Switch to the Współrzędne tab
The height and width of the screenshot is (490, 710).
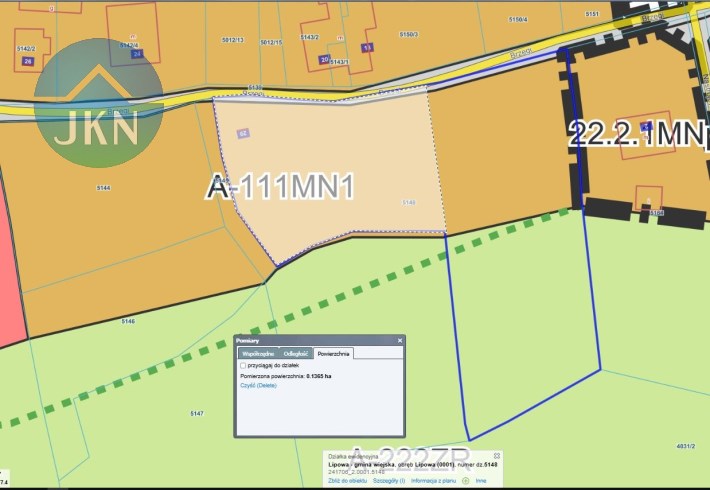click(258, 354)
